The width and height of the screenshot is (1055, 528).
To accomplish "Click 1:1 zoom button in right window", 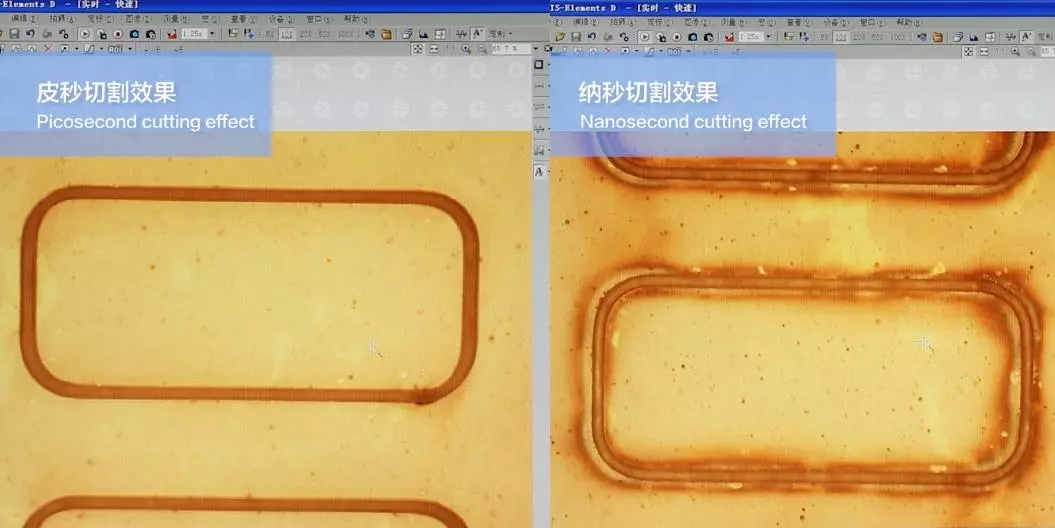I will tap(1001, 51).
